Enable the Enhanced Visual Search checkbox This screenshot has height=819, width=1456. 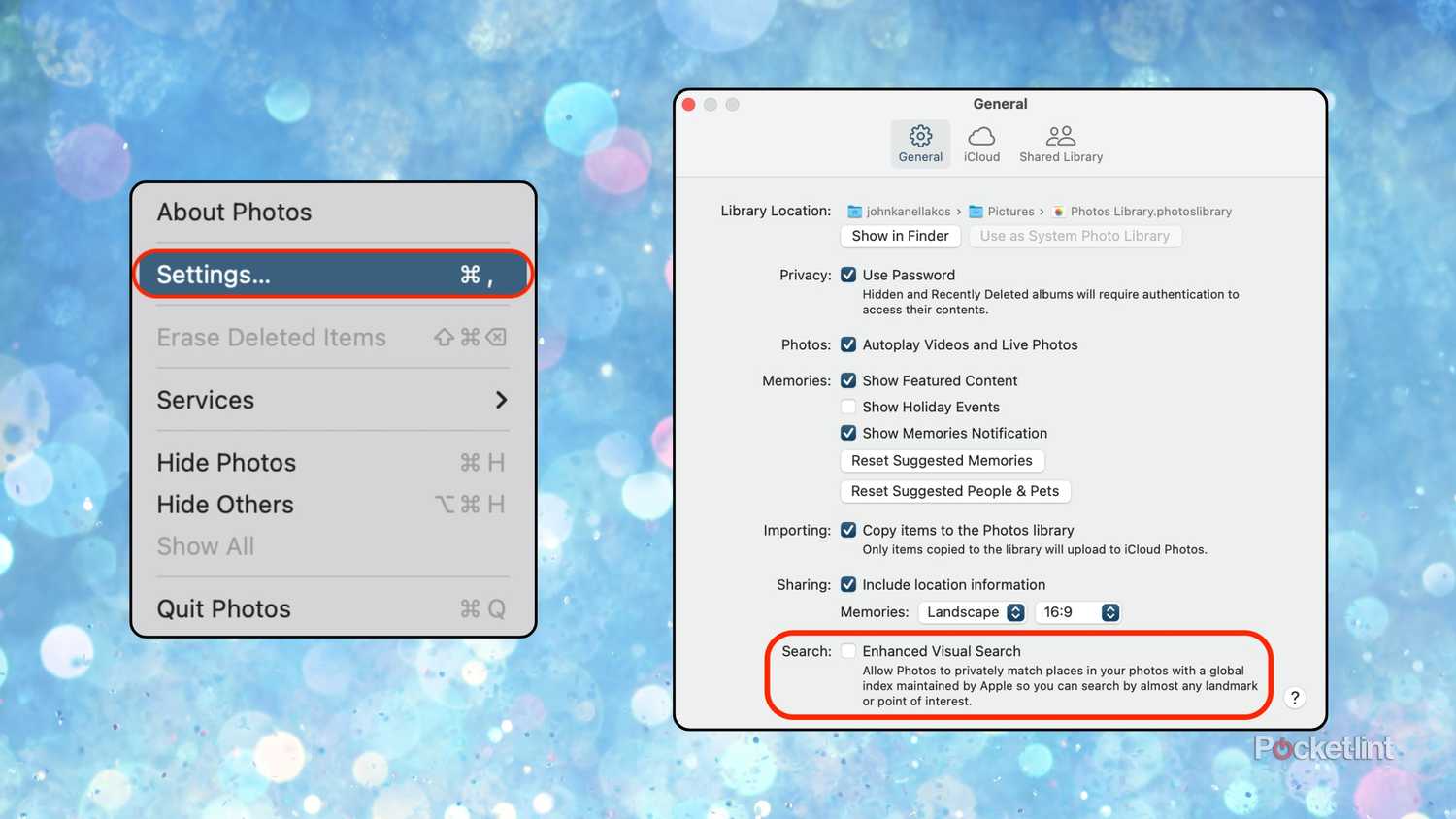[x=848, y=651]
